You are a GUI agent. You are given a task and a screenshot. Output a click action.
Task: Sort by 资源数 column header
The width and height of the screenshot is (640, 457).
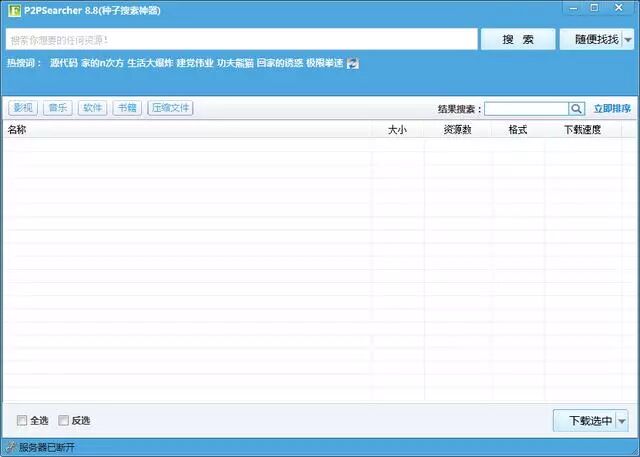[x=457, y=130]
